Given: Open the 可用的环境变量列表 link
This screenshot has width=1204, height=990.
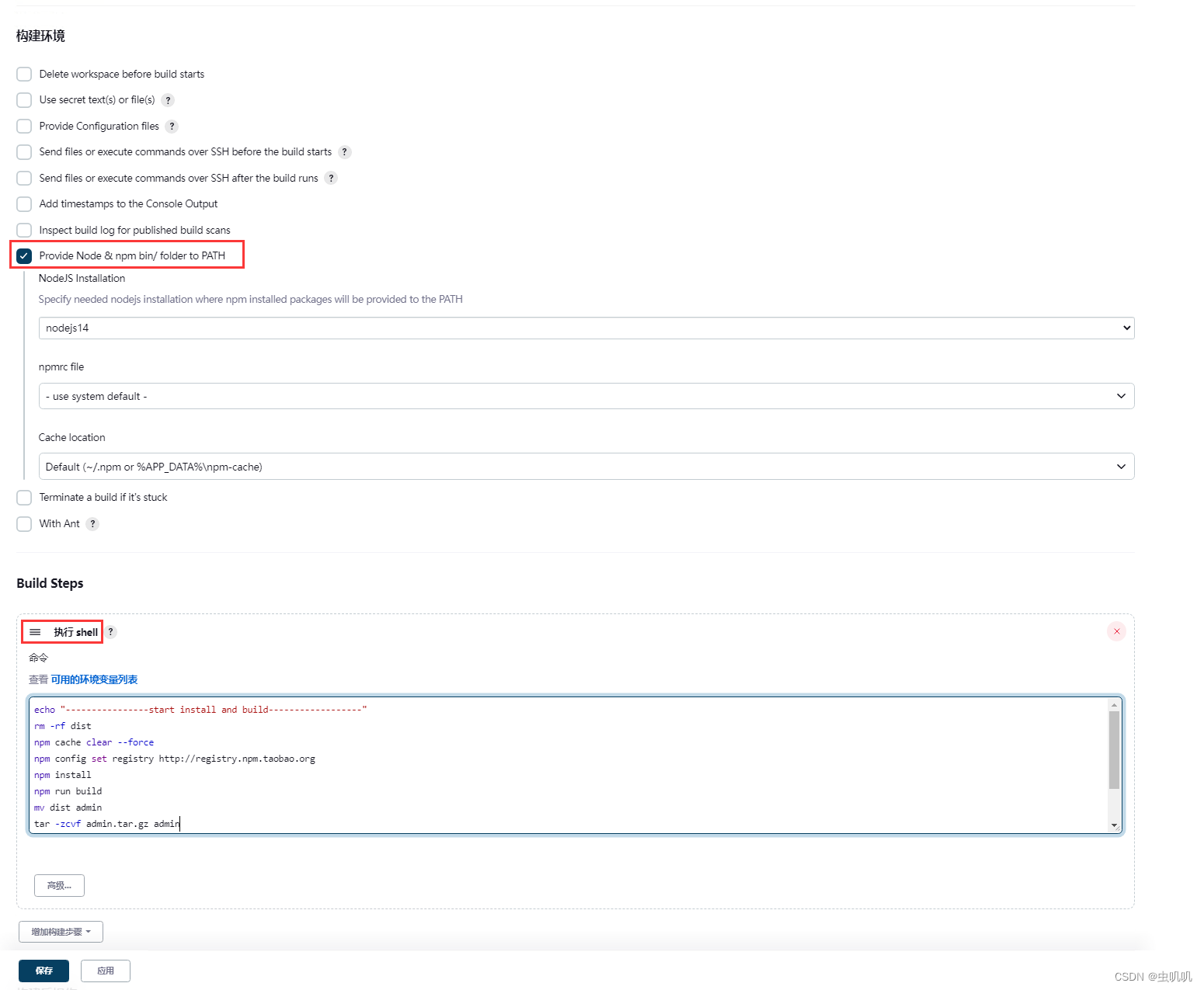Looking at the screenshot, I should click(94, 679).
